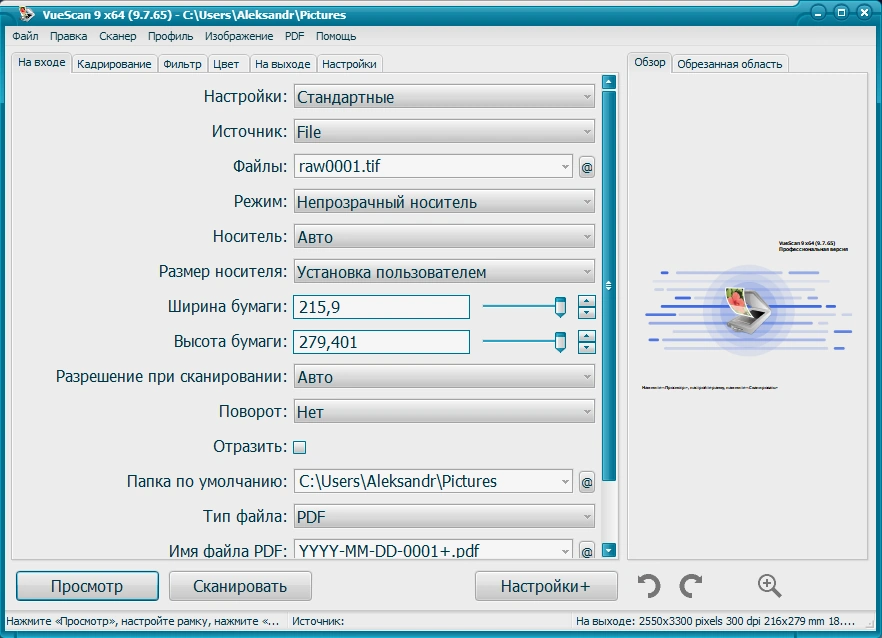The height and width of the screenshot is (638, 882).
Task: Click the @ button beside Имя файла PDF
Action: click(x=587, y=551)
